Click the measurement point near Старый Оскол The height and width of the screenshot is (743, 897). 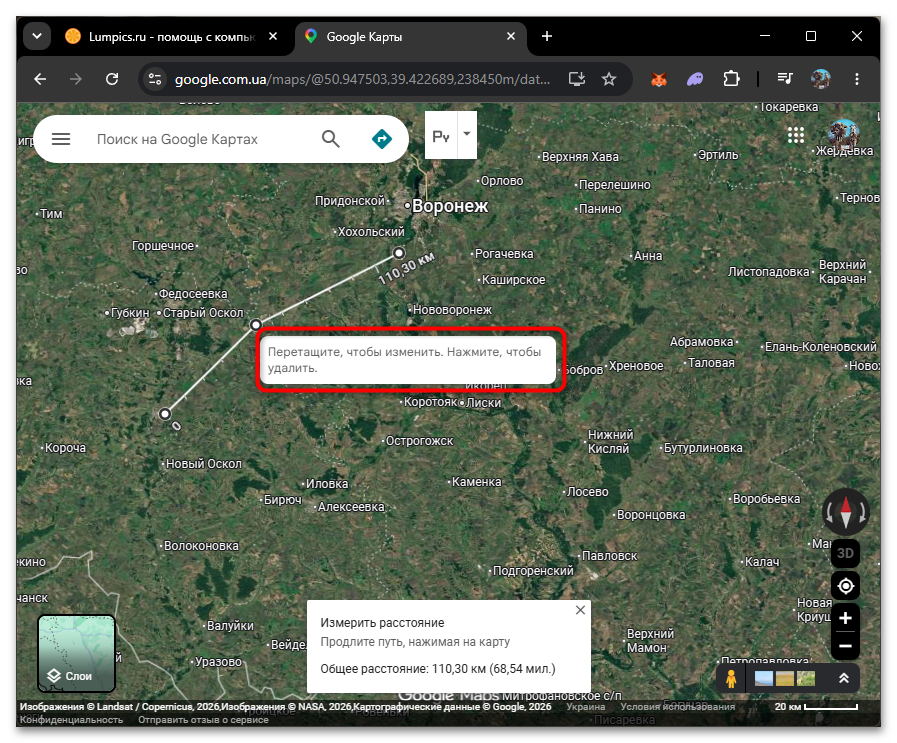click(x=256, y=325)
